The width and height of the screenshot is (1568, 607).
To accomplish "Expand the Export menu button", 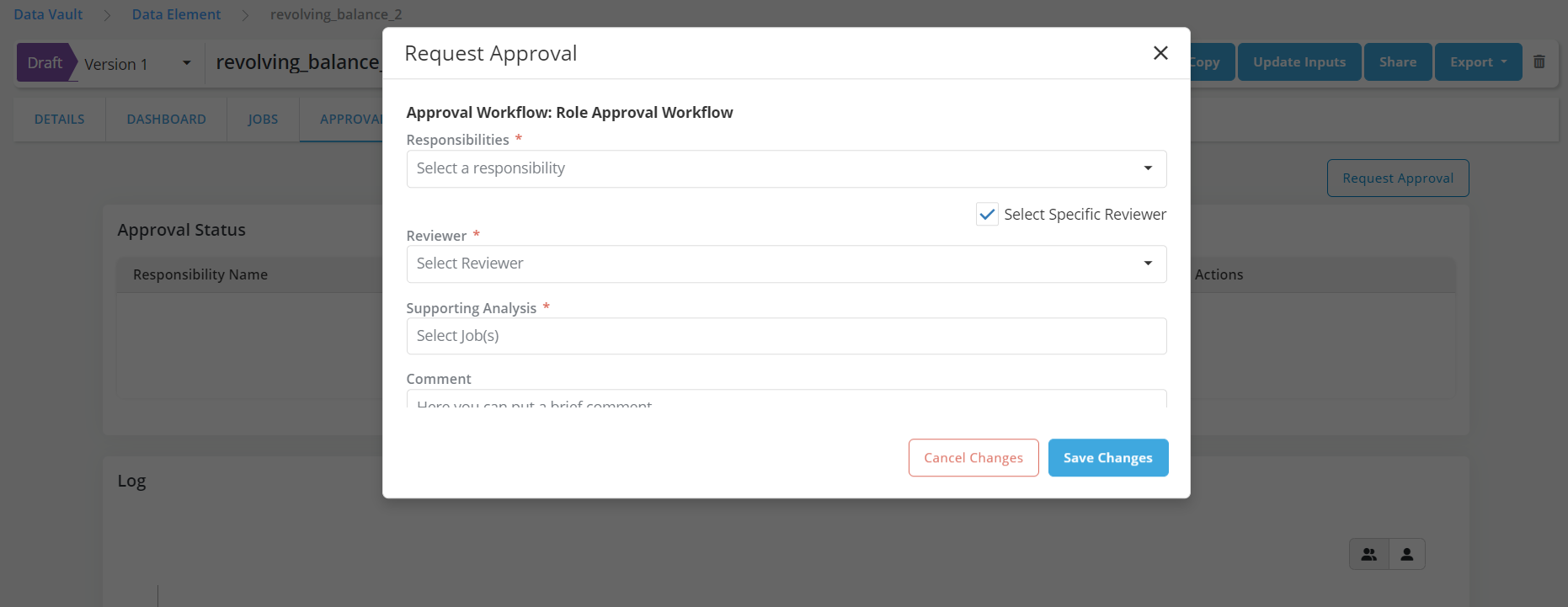I will [x=1478, y=62].
